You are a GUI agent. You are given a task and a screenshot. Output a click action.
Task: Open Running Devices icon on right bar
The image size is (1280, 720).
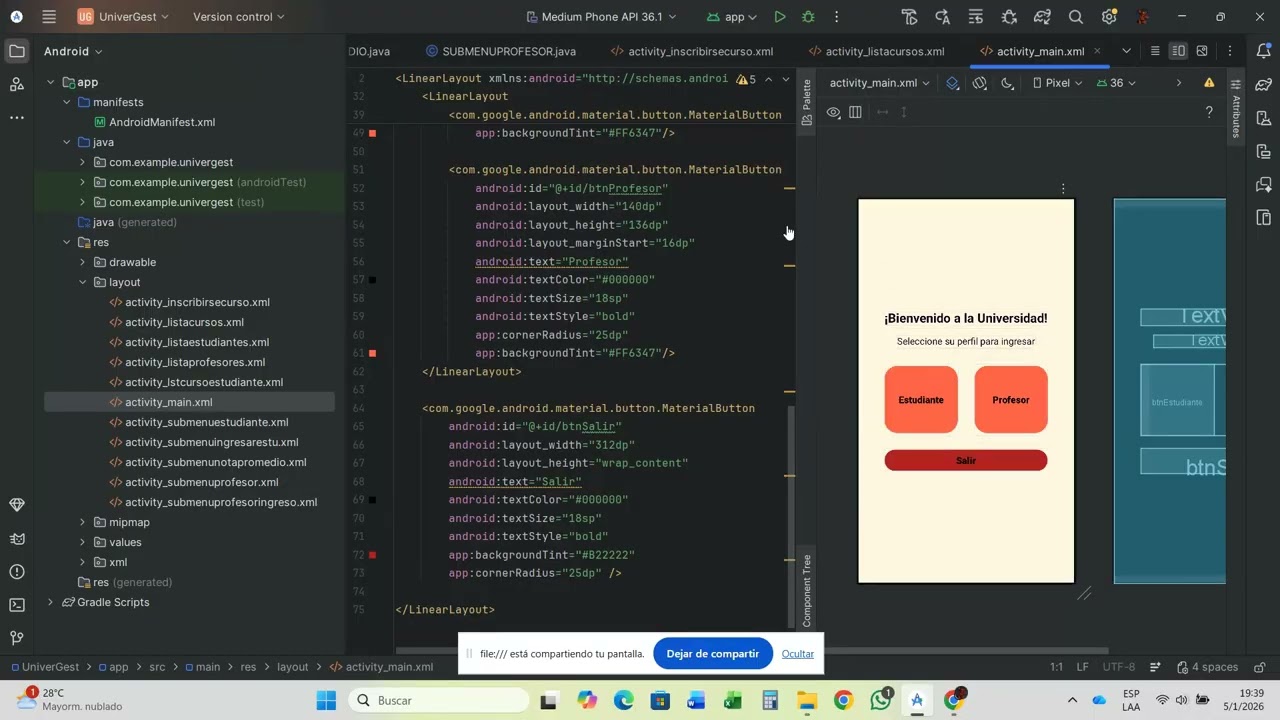point(1264,218)
